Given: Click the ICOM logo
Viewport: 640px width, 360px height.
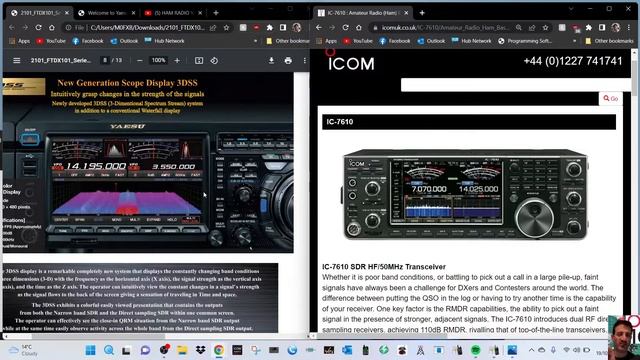Looking at the screenshot, I should tap(350, 60).
